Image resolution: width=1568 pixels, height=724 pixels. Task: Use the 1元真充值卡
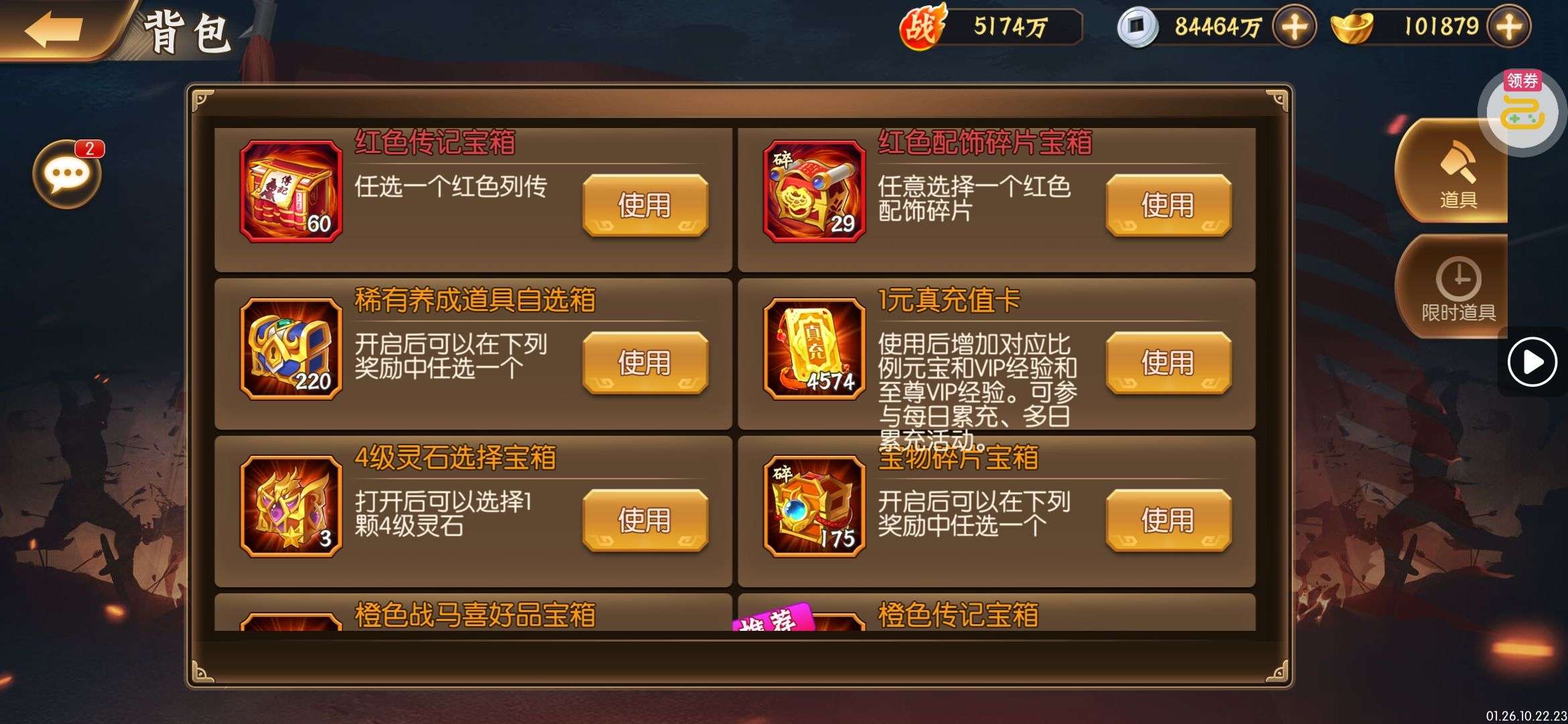point(1169,363)
